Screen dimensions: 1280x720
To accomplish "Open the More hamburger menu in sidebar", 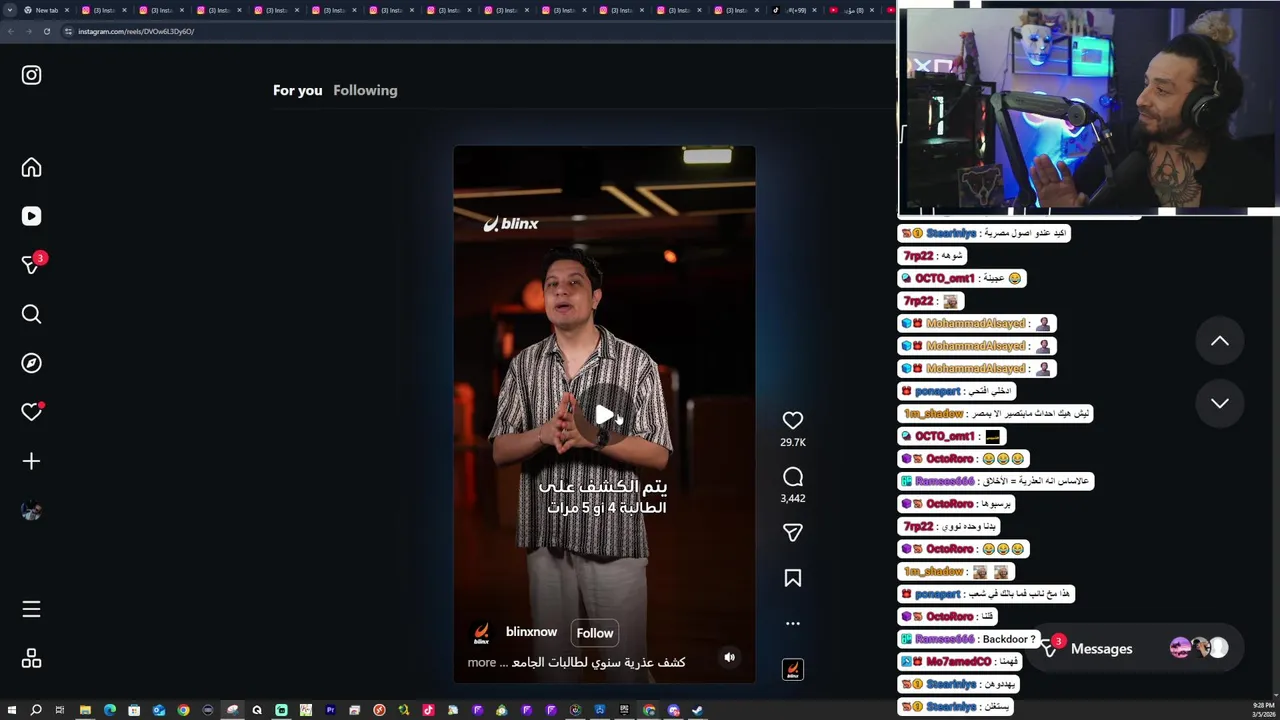I will point(31,609).
